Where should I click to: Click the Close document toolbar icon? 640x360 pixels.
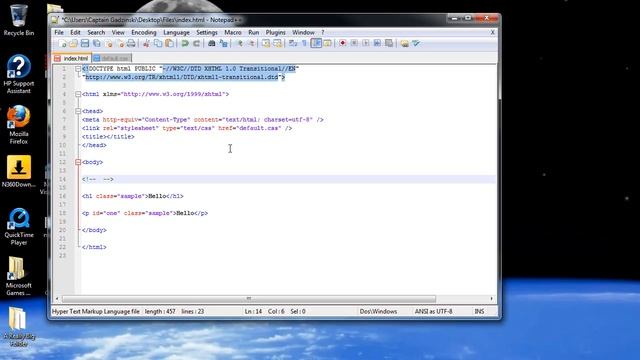pyautogui.click(x=109, y=43)
